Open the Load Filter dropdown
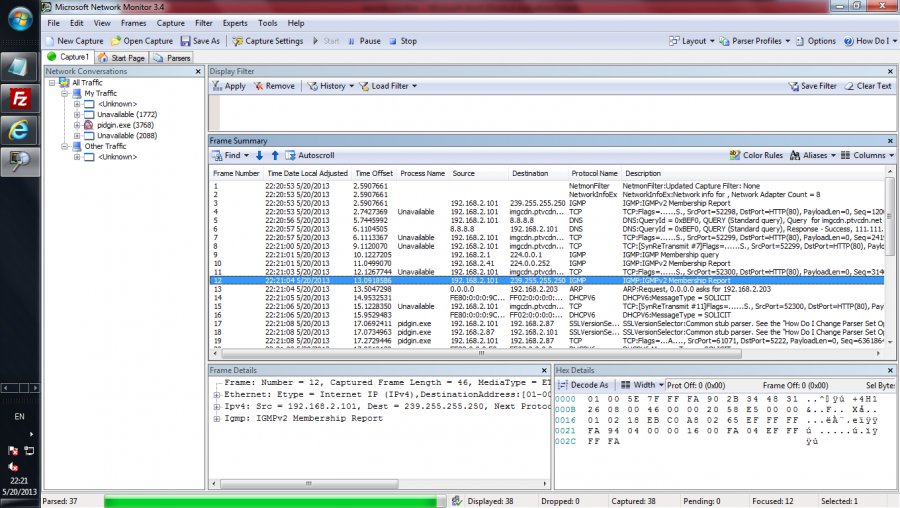This screenshot has width=900, height=508. tap(388, 86)
